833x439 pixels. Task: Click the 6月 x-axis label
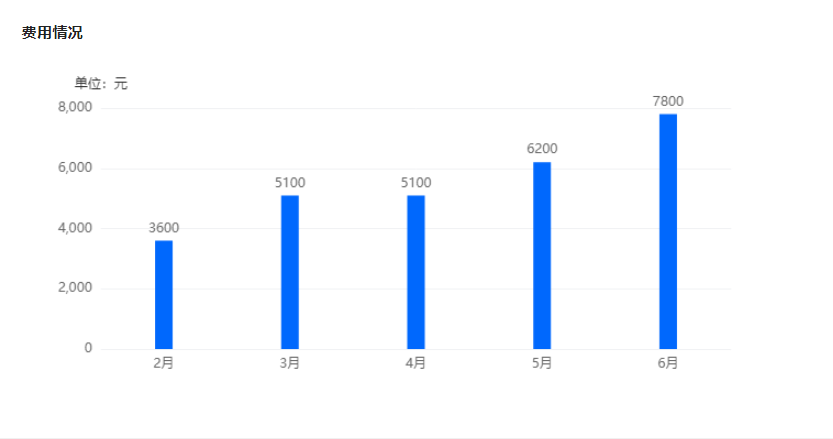click(668, 364)
